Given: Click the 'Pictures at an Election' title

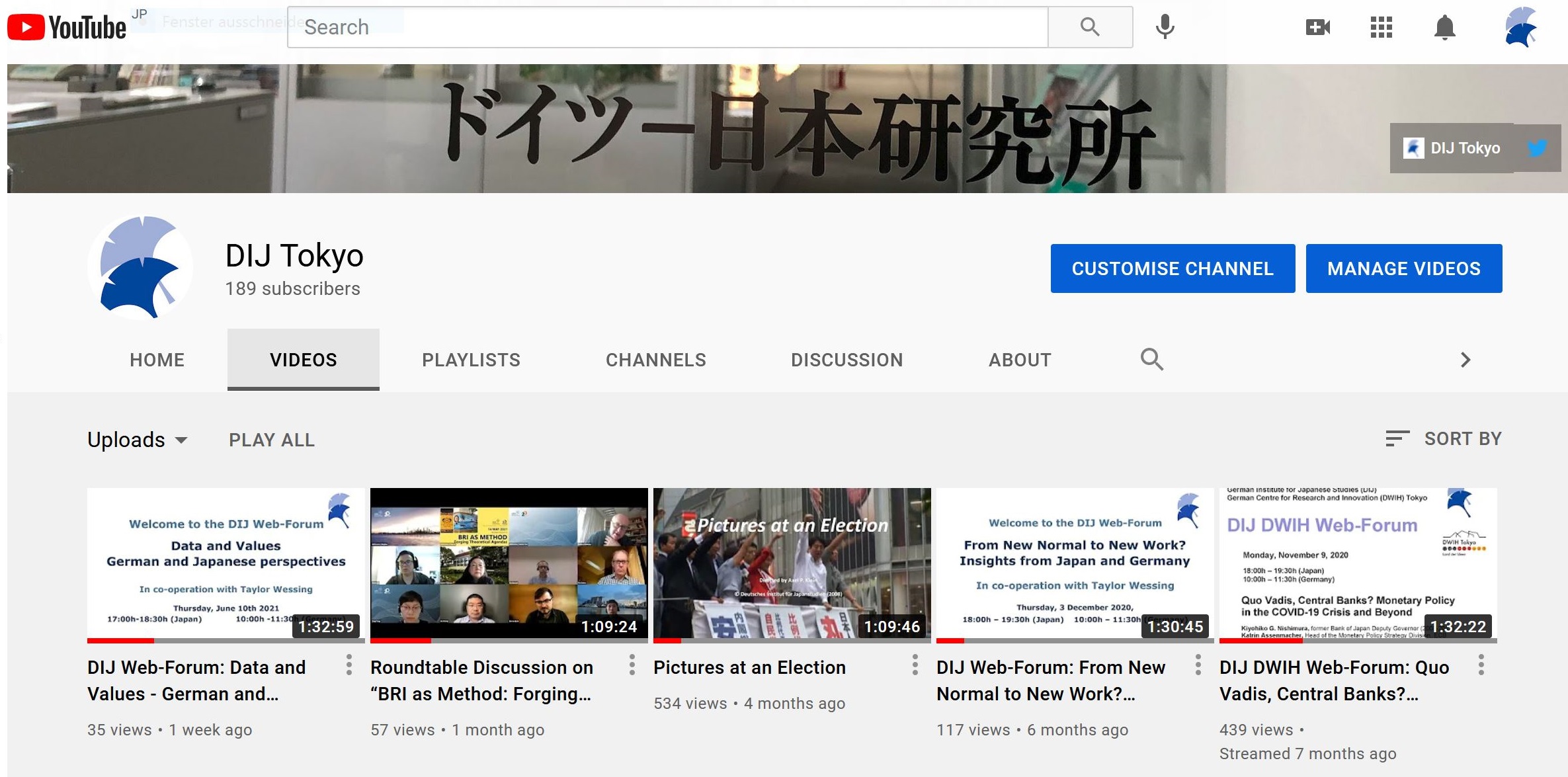Looking at the screenshot, I should (x=749, y=667).
